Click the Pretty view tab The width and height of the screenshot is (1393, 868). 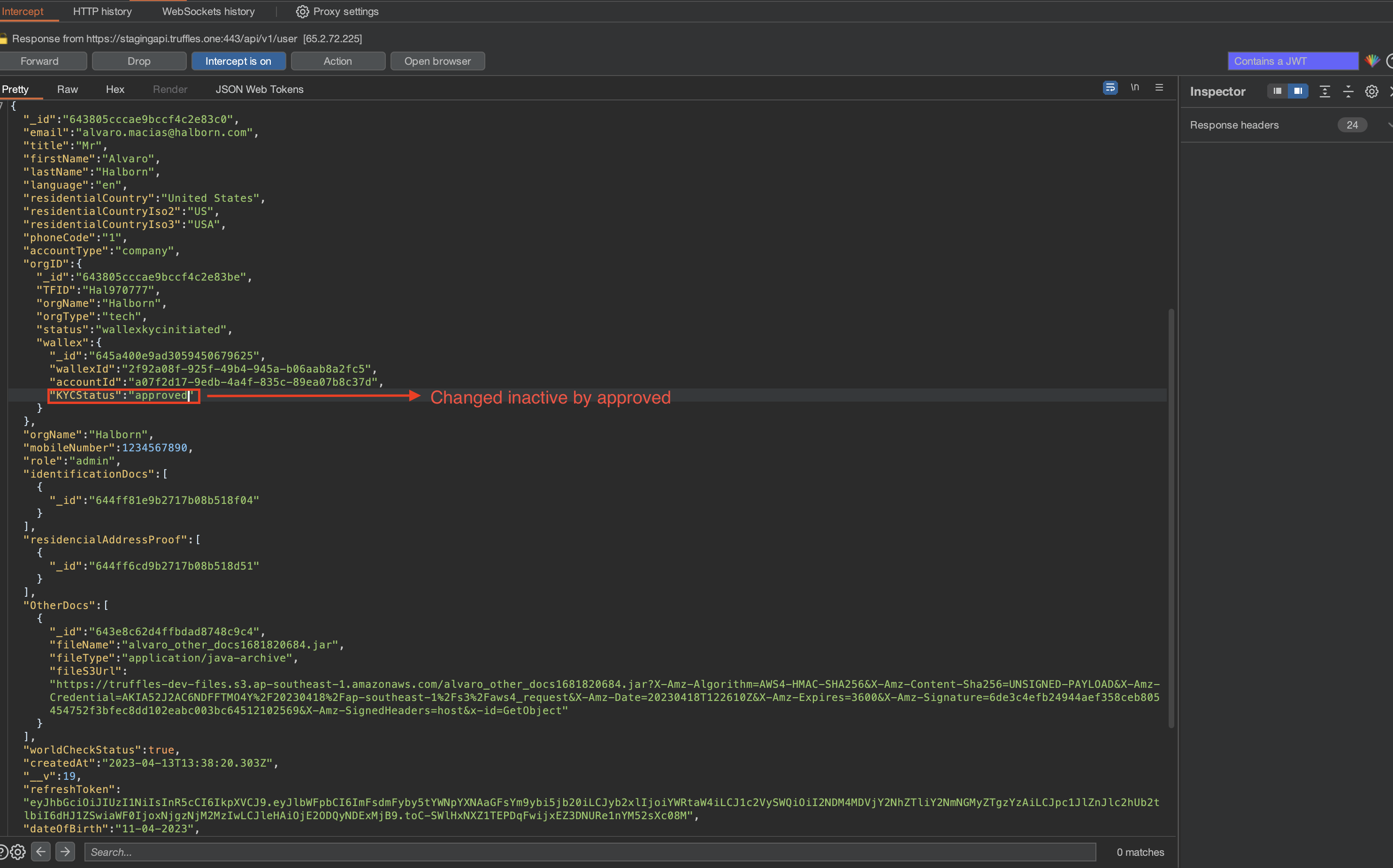15,89
